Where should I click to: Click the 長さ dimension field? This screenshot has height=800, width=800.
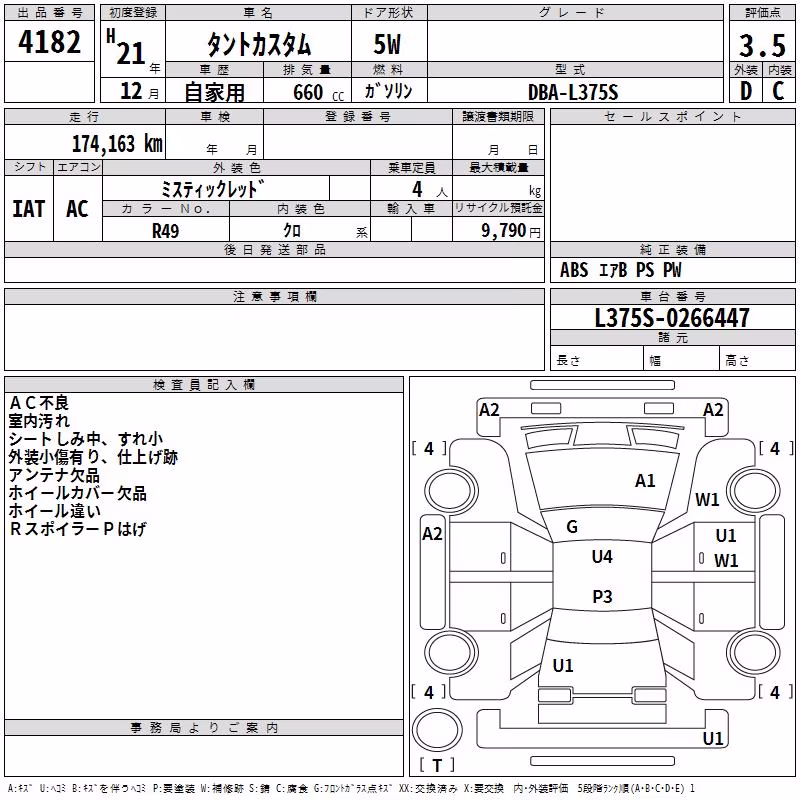point(596,359)
